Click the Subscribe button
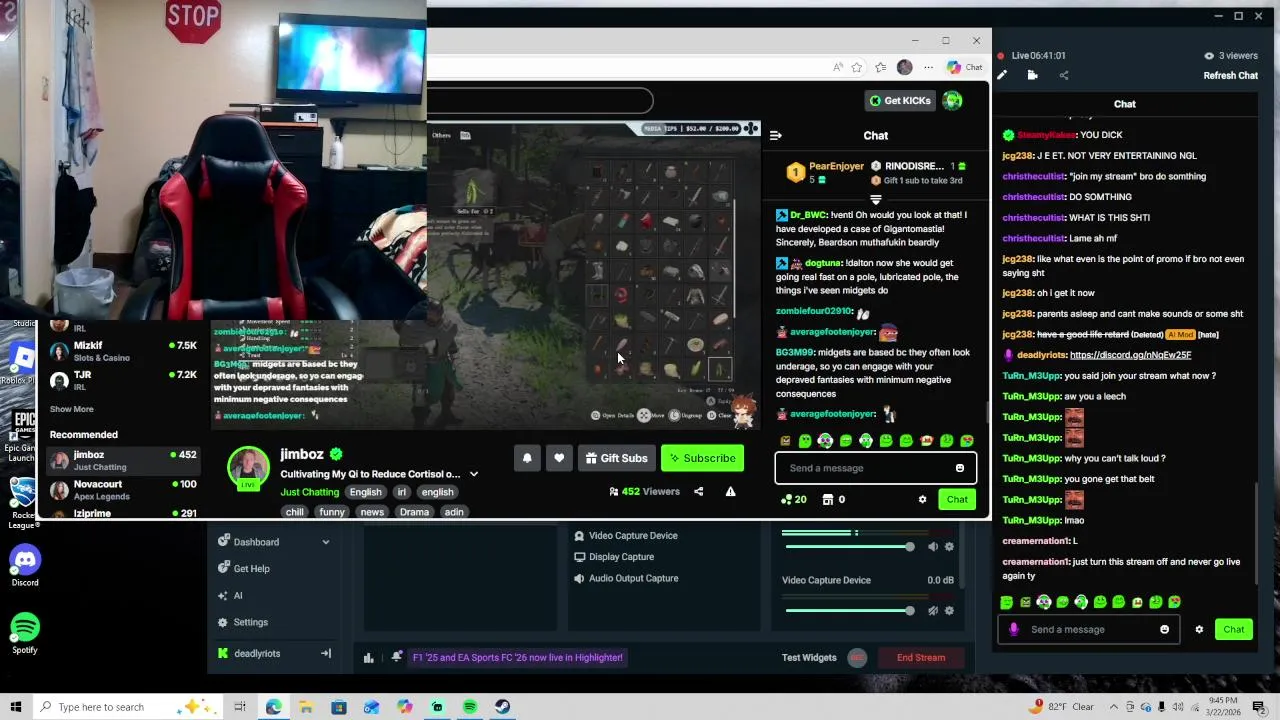 [x=702, y=458]
